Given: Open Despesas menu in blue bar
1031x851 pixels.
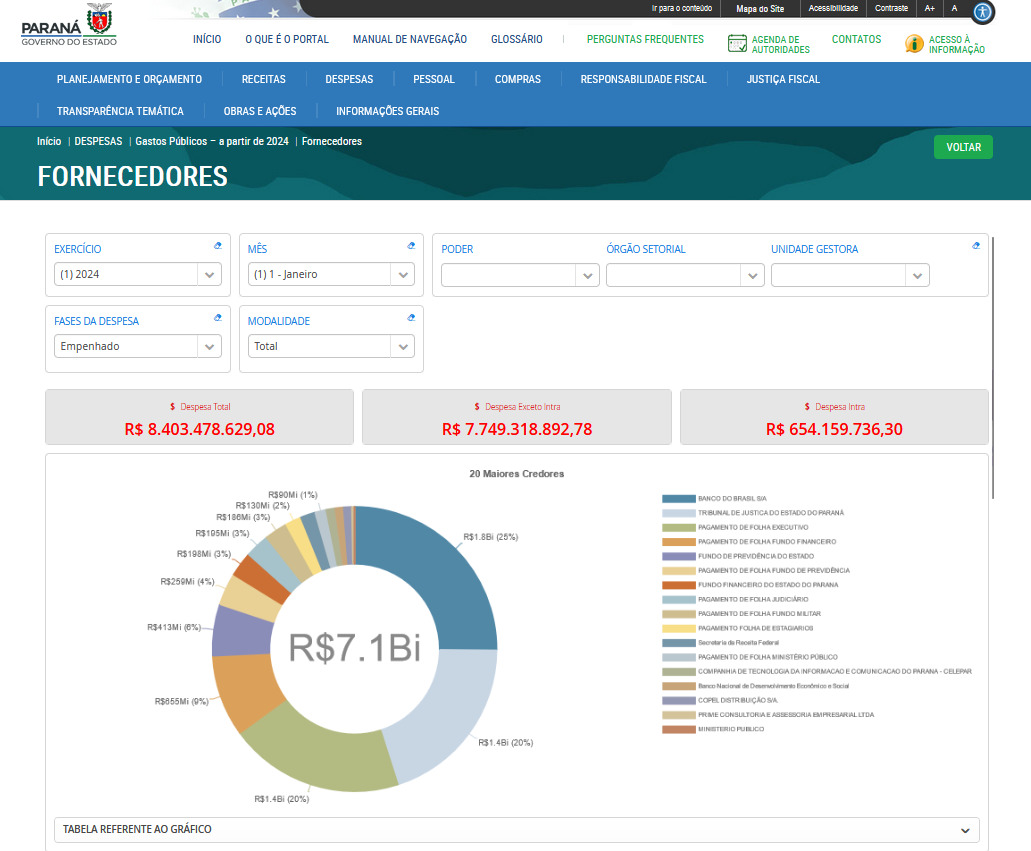Looking at the screenshot, I should point(349,79).
